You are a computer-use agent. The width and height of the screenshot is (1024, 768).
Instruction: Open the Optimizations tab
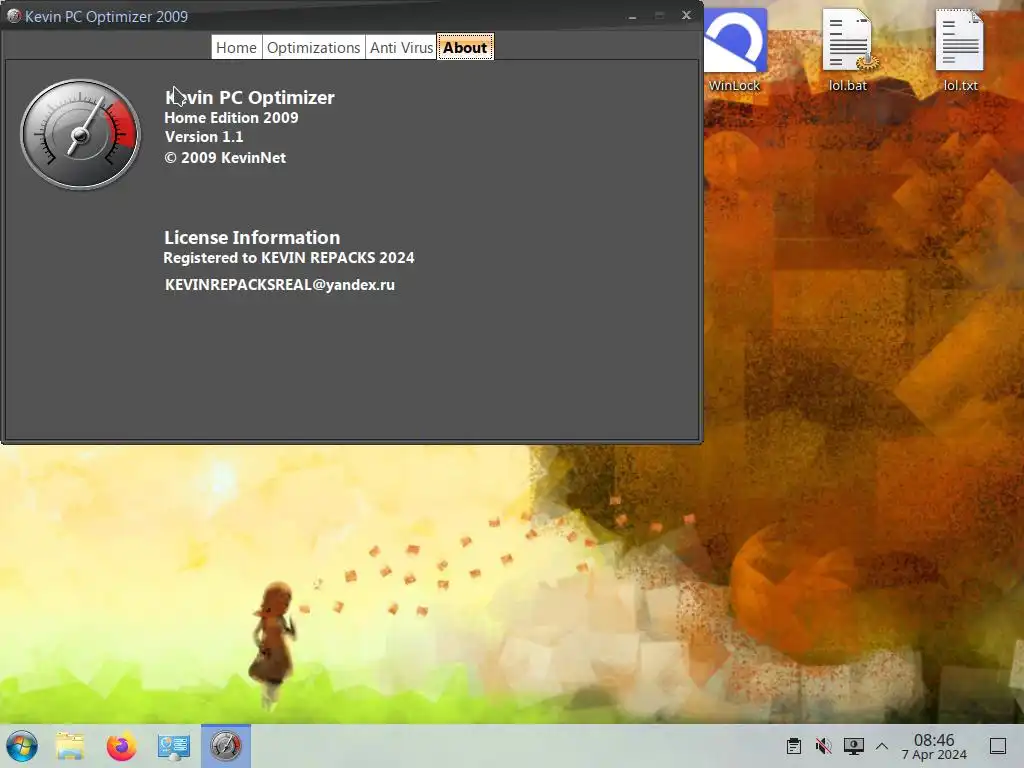pyautogui.click(x=313, y=47)
